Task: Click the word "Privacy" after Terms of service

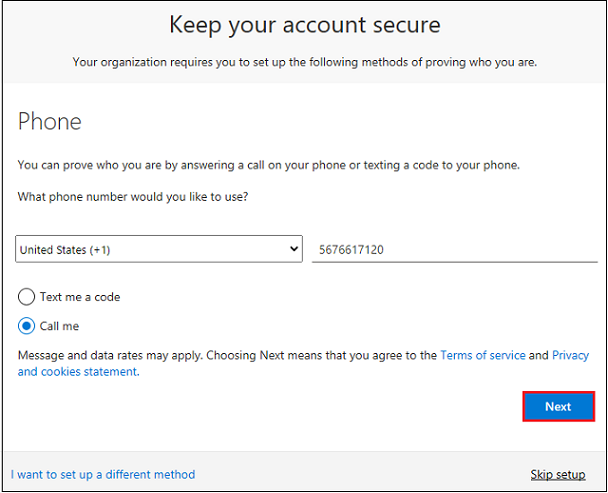Action: pyautogui.click(x=571, y=355)
